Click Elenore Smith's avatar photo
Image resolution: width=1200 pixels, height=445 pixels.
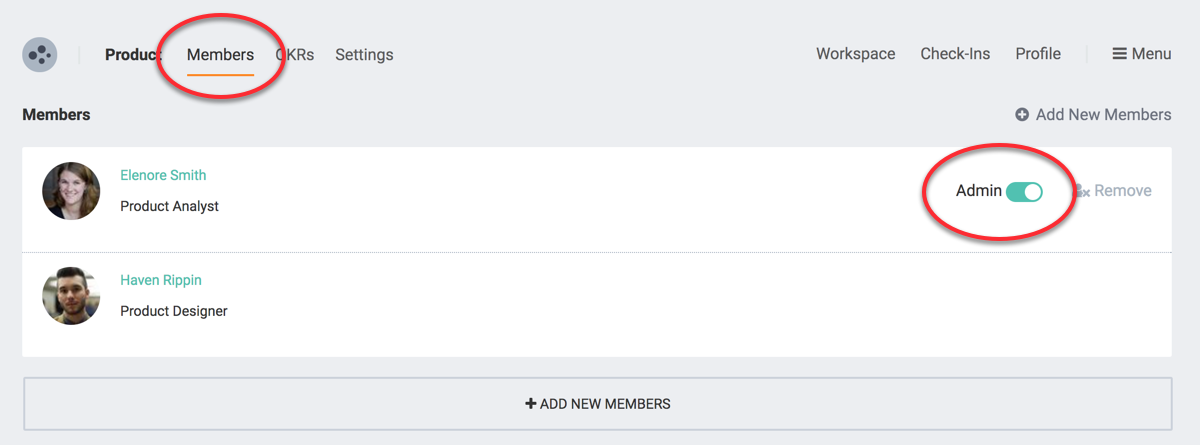71,191
